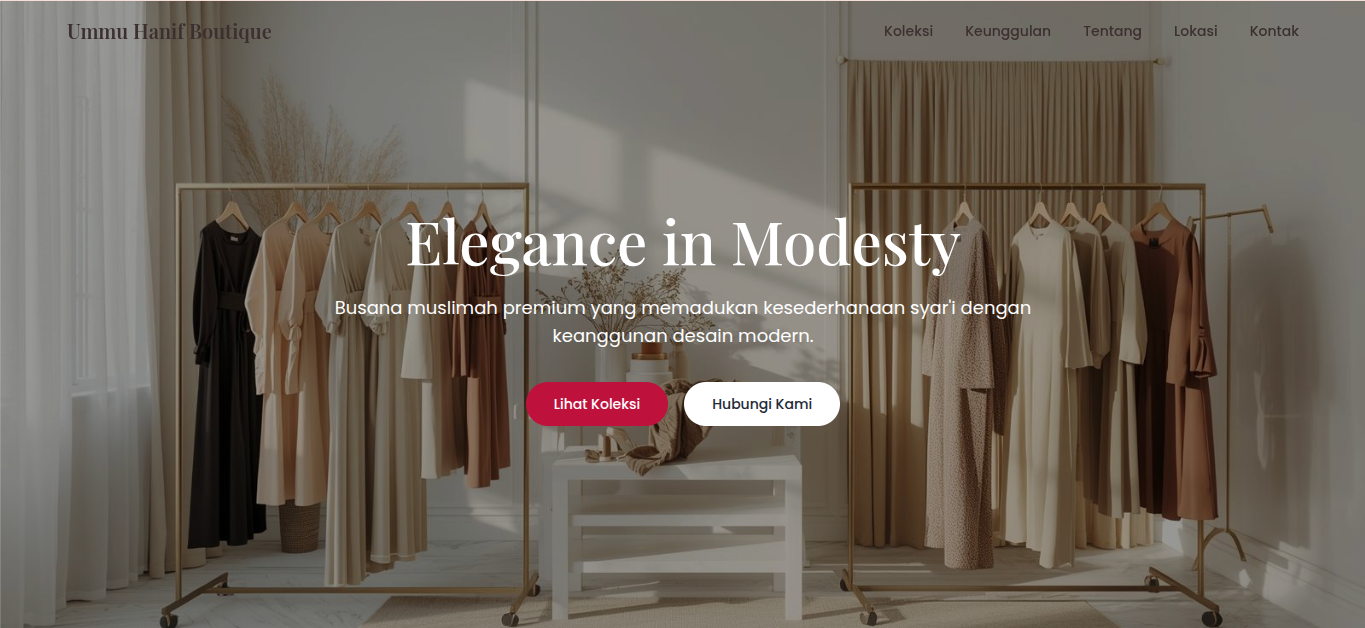The width and height of the screenshot is (1365, 628).
Task: Go to the Keunggulan section
Action: tap(1007, 31)
